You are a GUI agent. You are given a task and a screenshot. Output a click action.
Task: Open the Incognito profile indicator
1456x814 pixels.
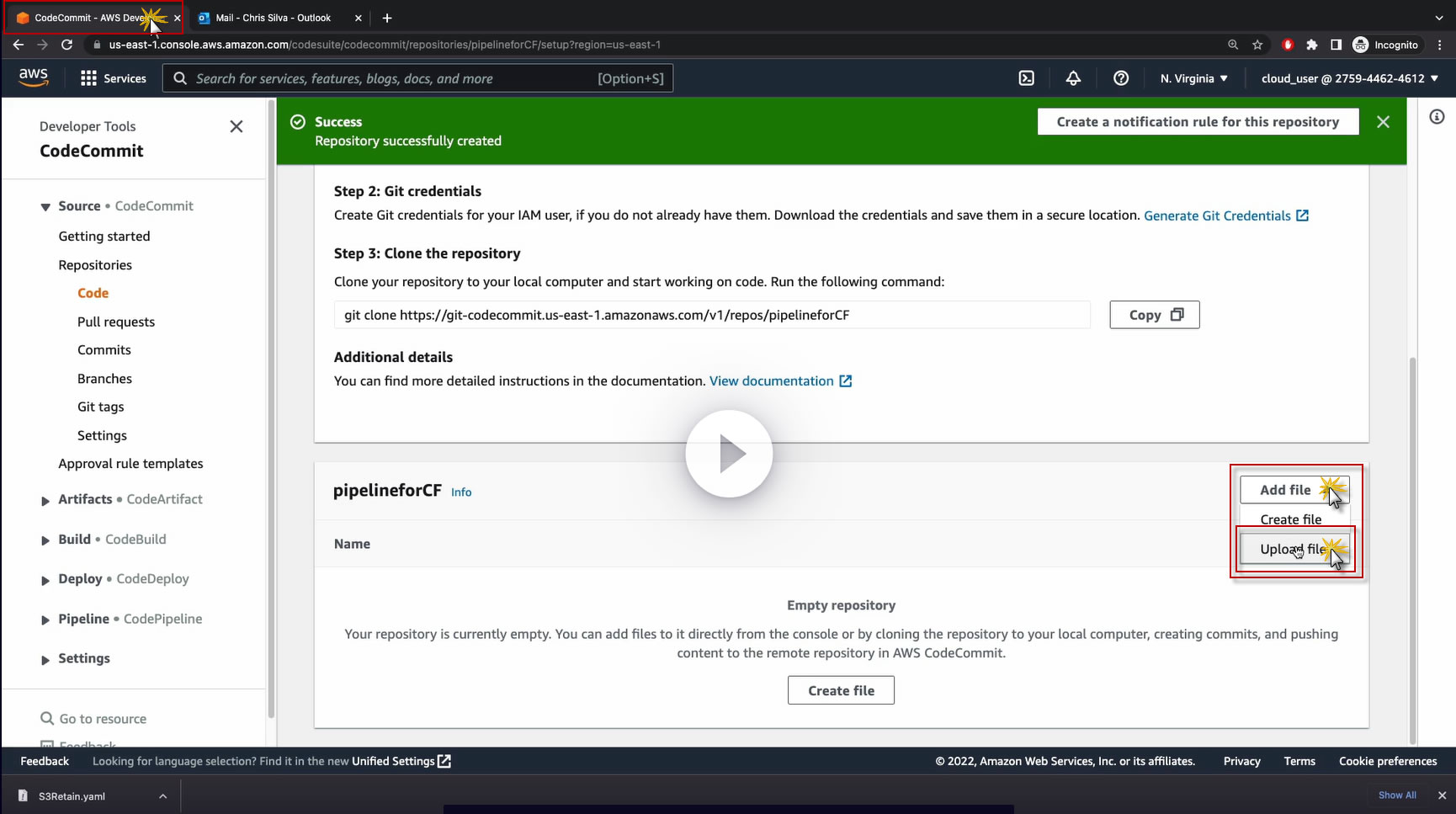tap(1385, 45)
